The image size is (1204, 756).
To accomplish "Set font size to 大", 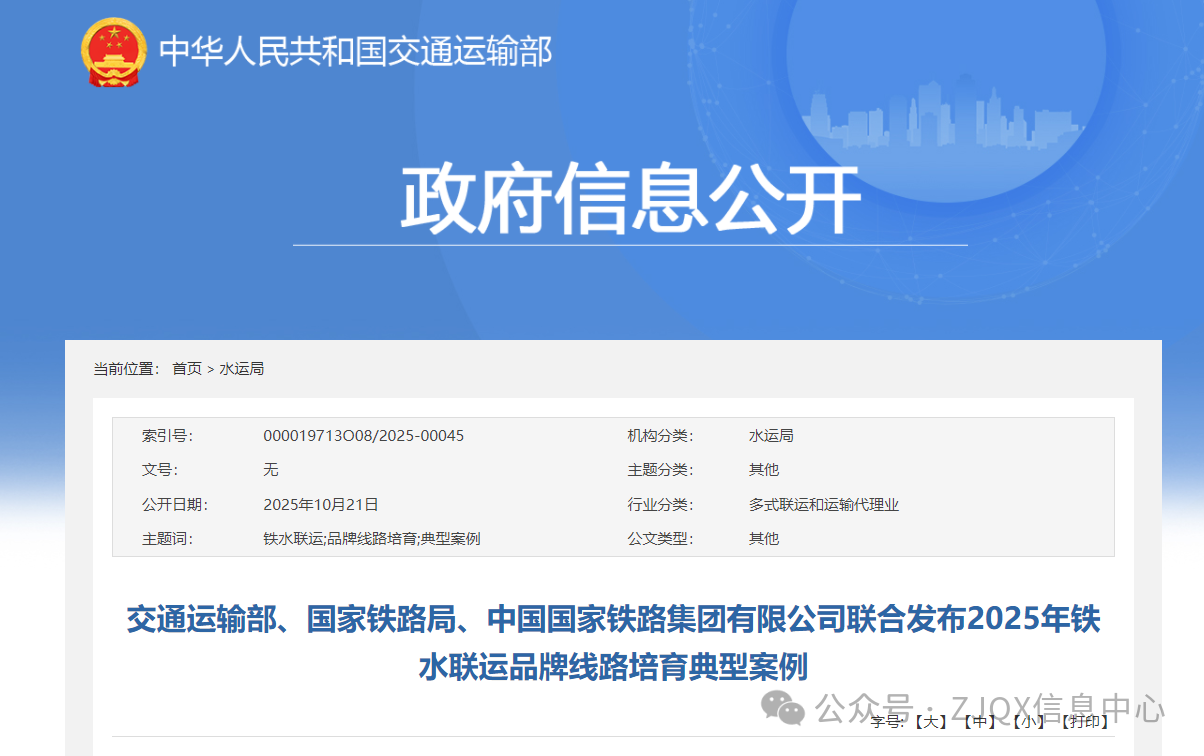I will pyautogui.click(x=930, y=721).
